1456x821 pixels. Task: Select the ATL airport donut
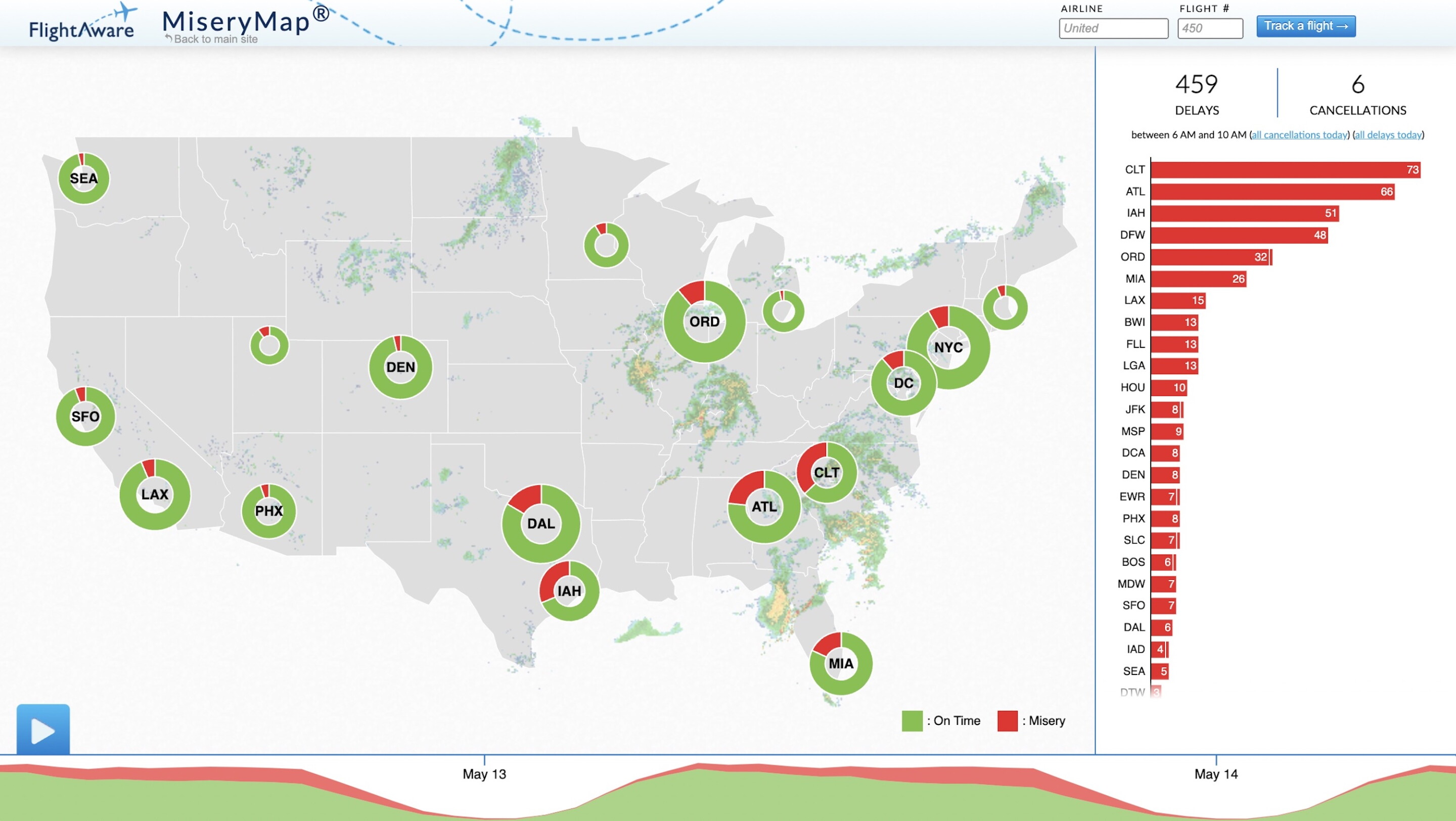point(764,506)
